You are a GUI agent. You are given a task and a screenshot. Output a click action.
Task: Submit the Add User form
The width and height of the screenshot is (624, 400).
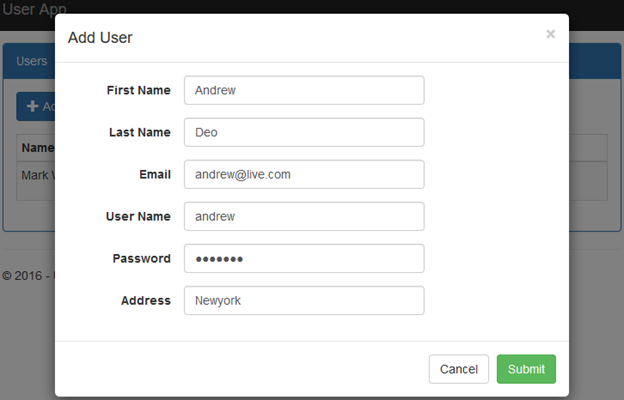click(526, 369)
